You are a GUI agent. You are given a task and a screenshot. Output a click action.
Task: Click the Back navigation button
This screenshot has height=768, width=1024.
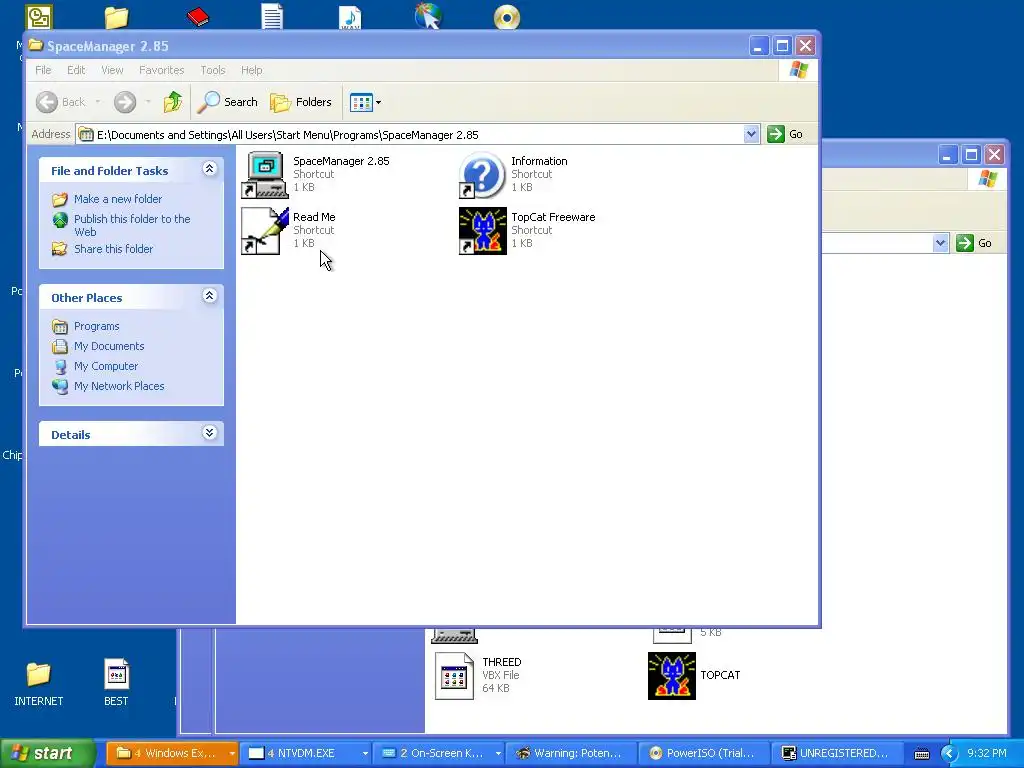61,102
